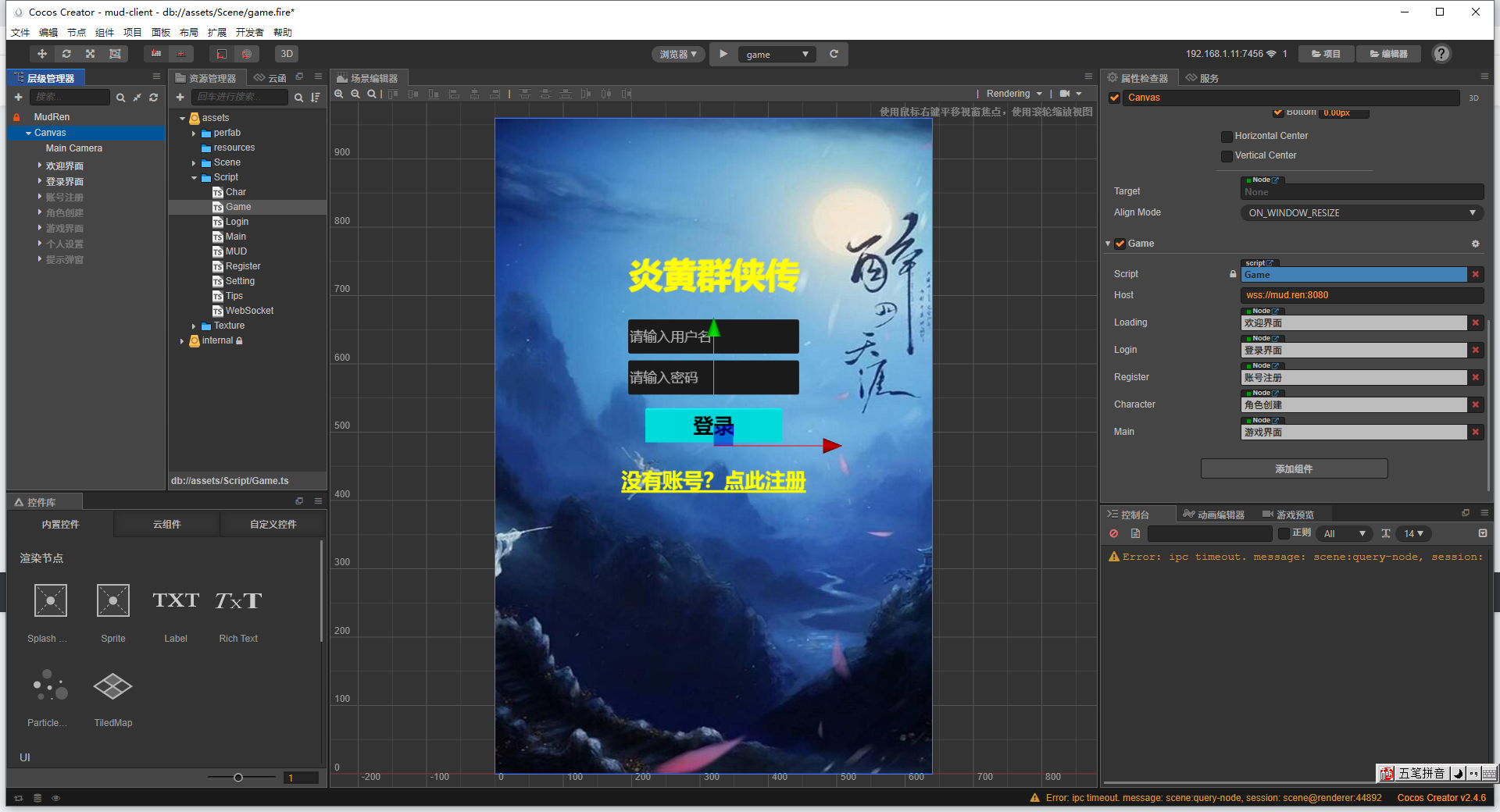Expand the Texture folder
Image resolution: width=1500 pixels, height=812 pixels.
coord(194,326)
